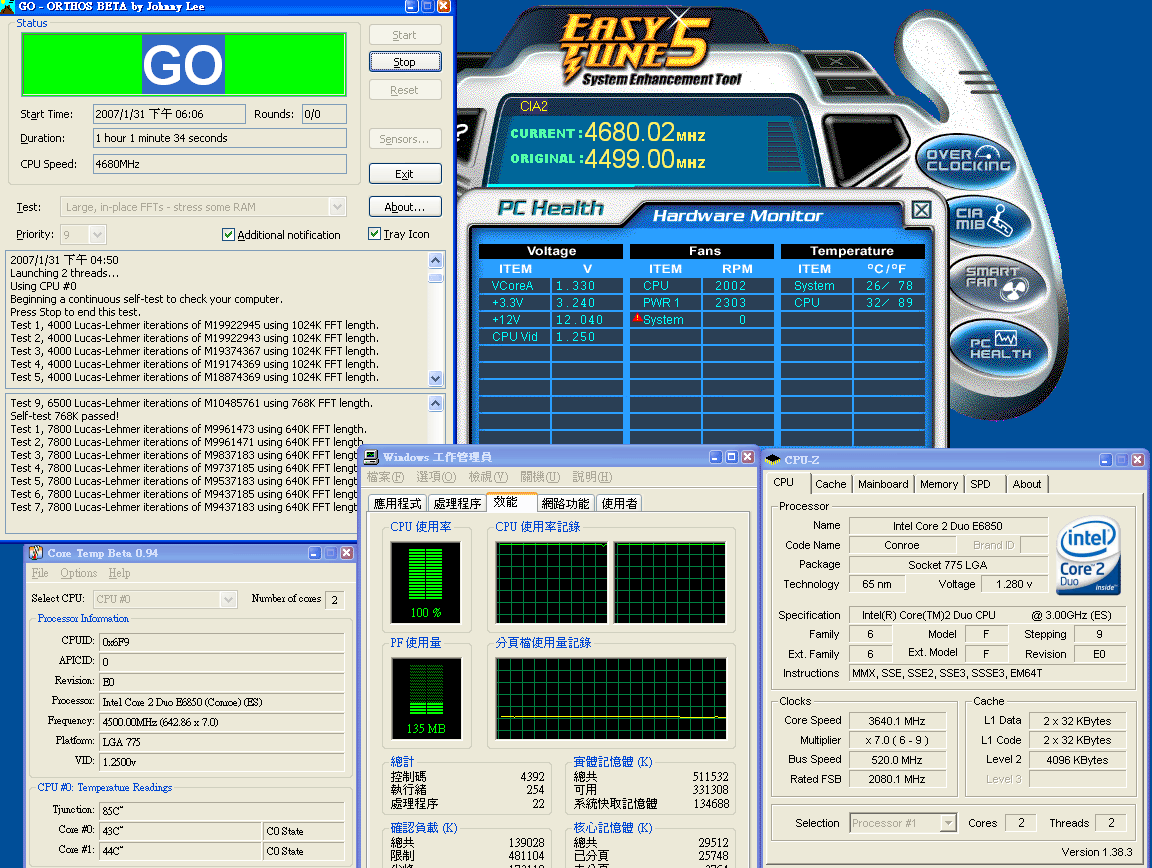Open the 檔案(F) menu in Task Manager
This screenshot has width=1152, height=868.
pyautogui.click(x=385, y=477)
